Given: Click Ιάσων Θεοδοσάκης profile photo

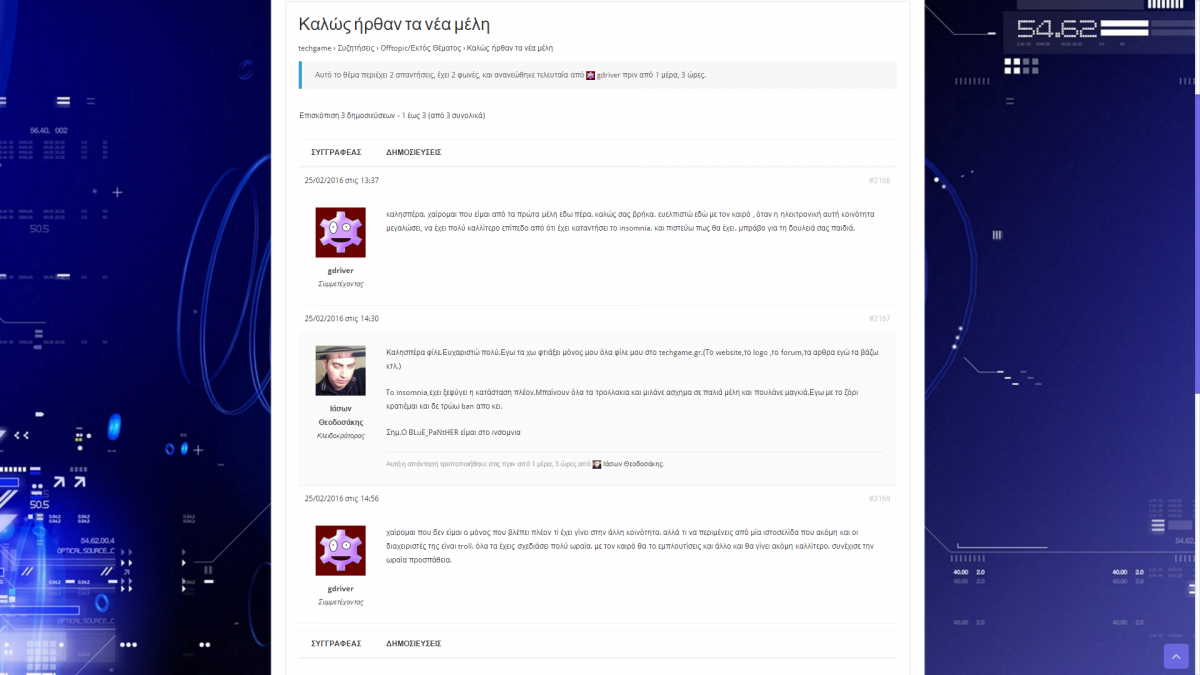Looking at the screenshot, I should 340,371.
